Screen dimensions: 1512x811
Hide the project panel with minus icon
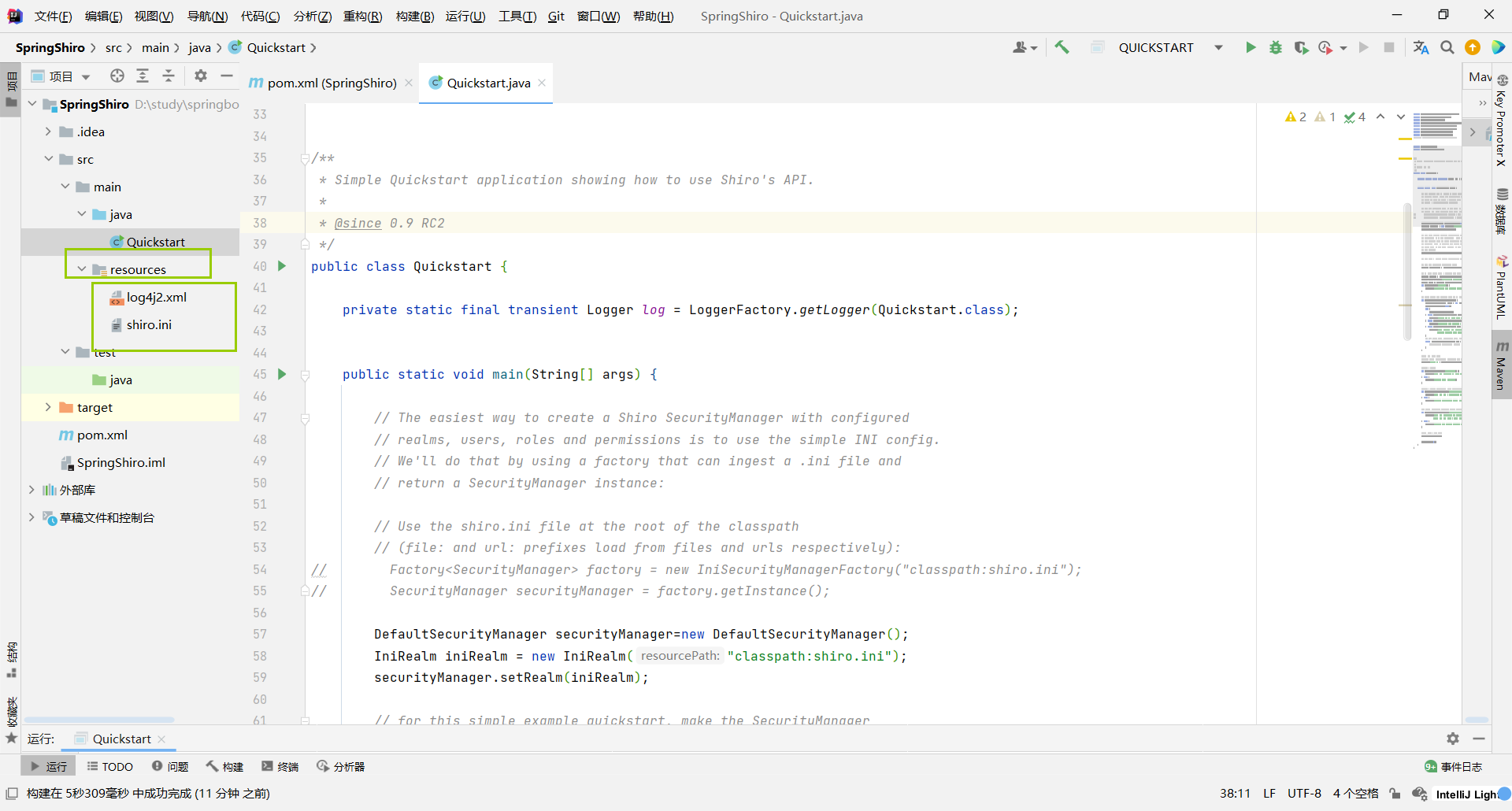pos(227,76)
